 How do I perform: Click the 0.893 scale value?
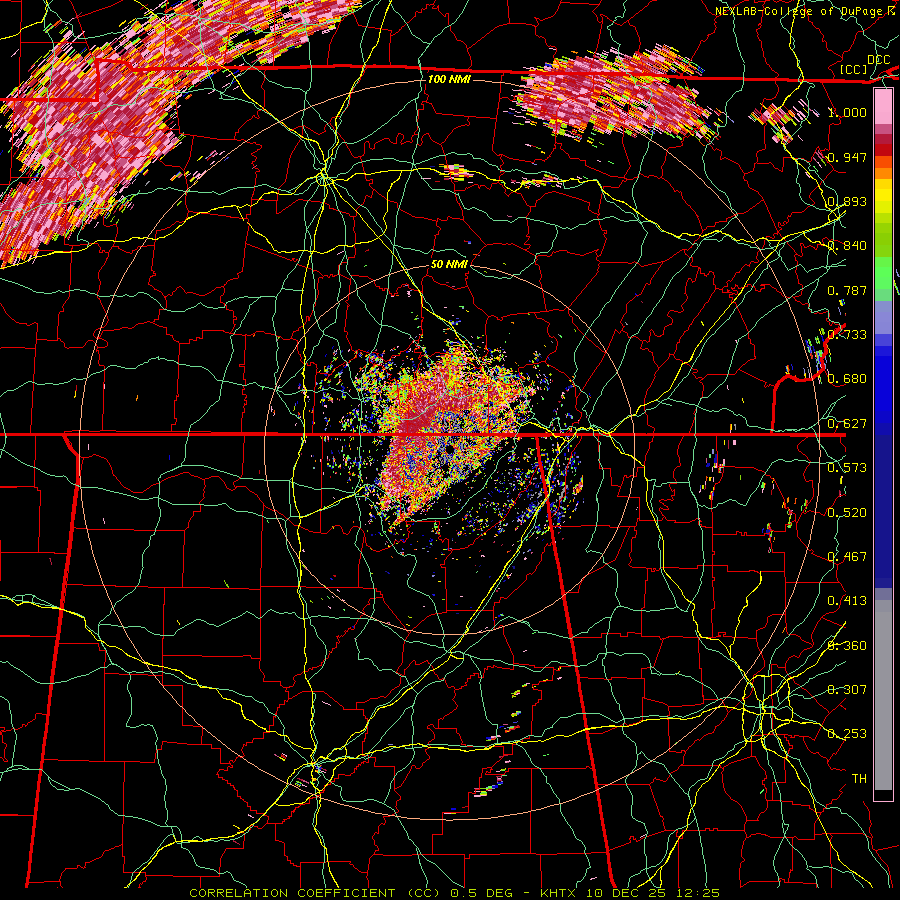[847, 201]
